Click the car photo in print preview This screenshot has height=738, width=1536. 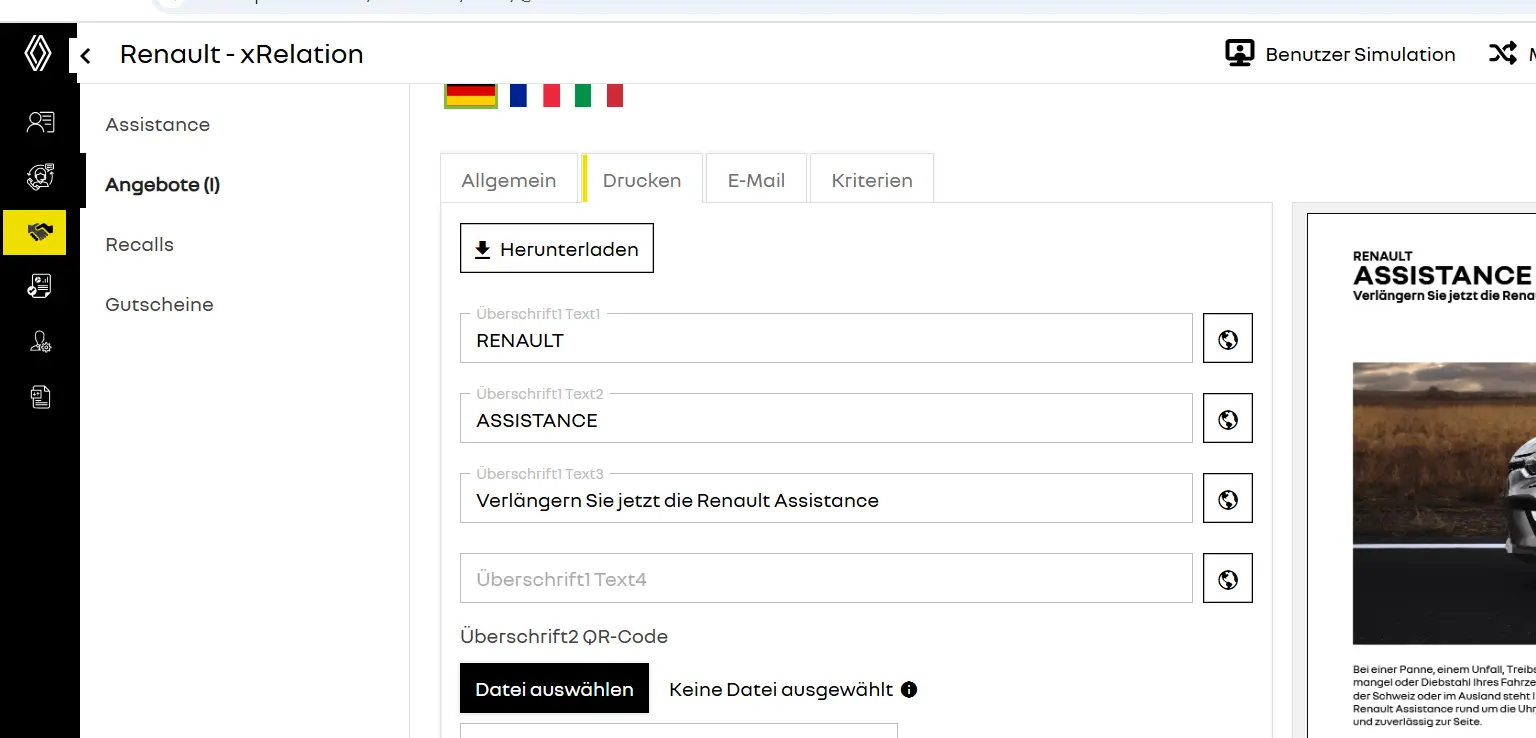coord(1444,503)
